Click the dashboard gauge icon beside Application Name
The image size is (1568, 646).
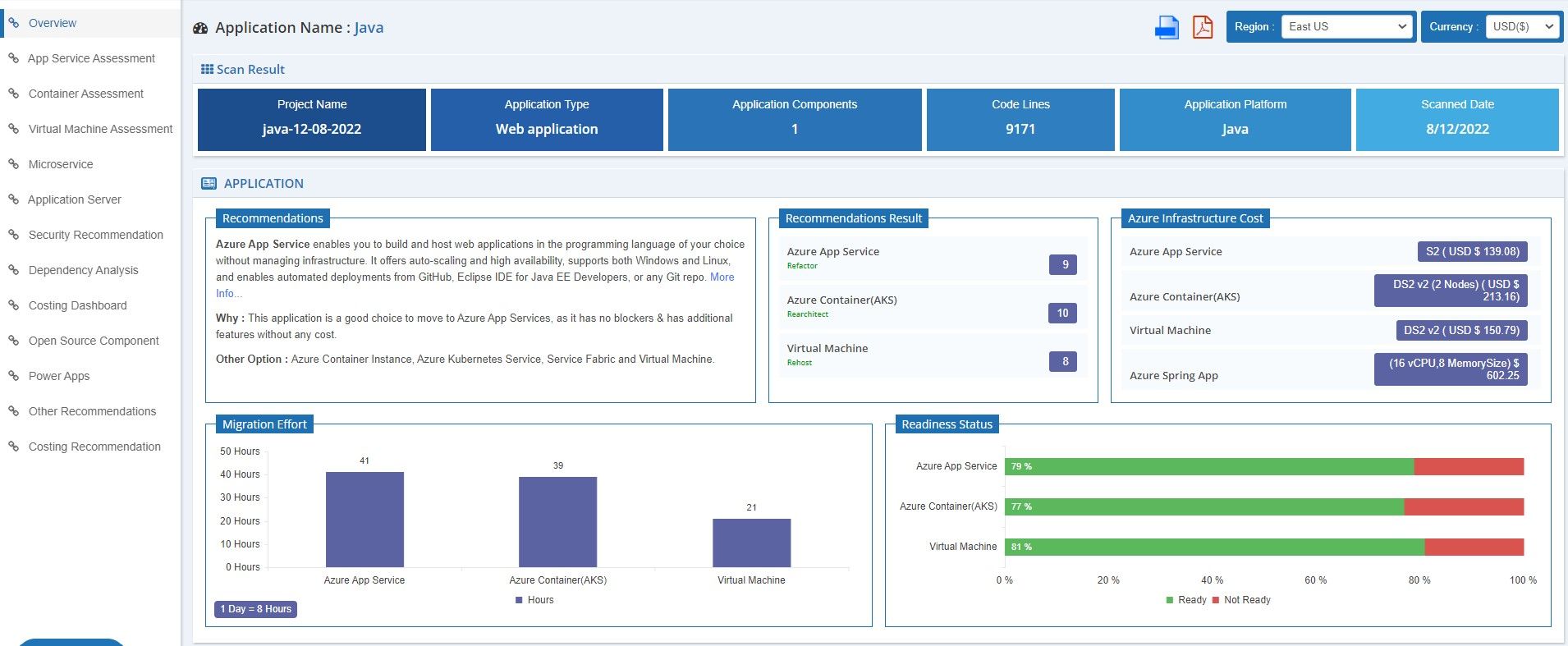coord(200,28)
